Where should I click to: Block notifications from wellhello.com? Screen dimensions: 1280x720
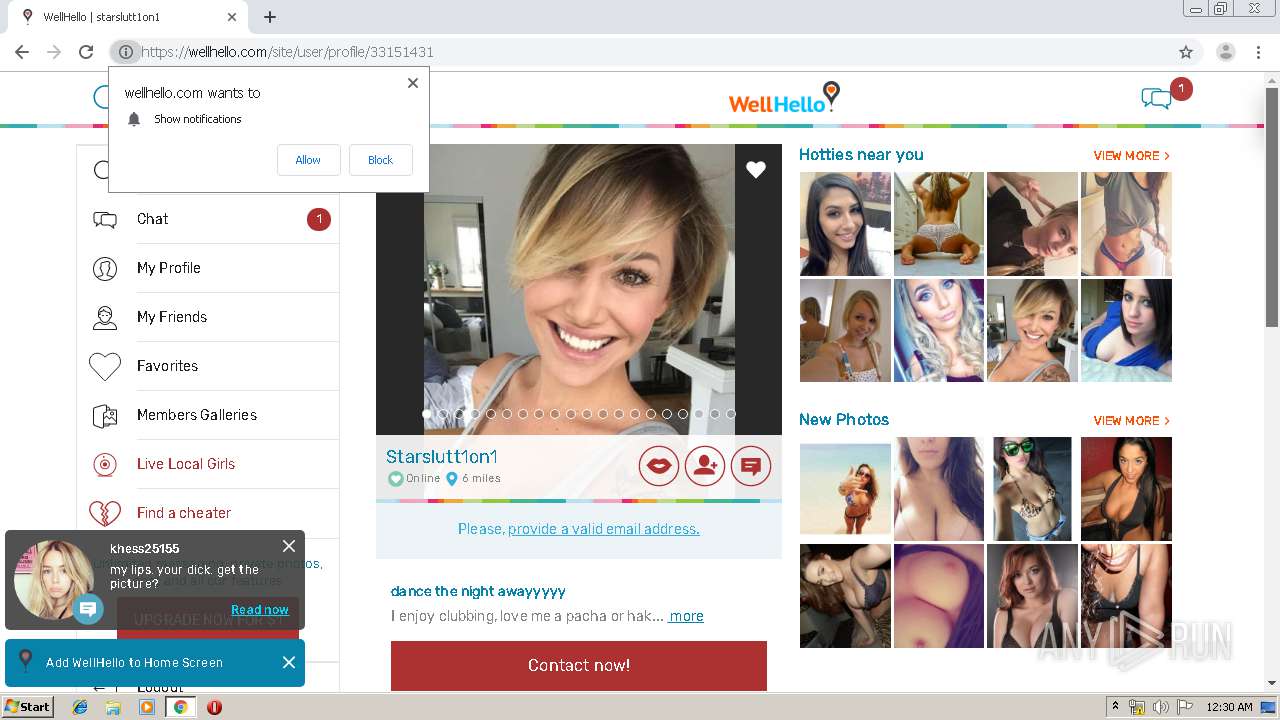pyautogui.click(x=380, y=160)
